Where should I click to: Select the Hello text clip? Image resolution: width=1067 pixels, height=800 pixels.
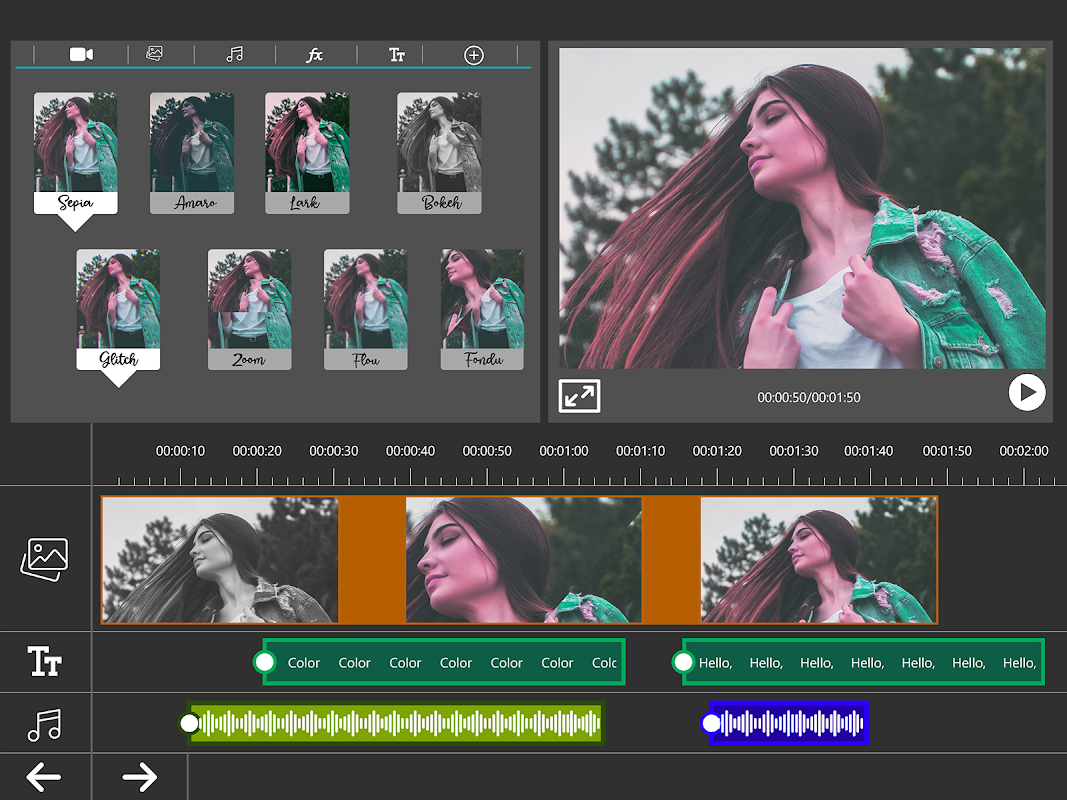pos(865,662)
